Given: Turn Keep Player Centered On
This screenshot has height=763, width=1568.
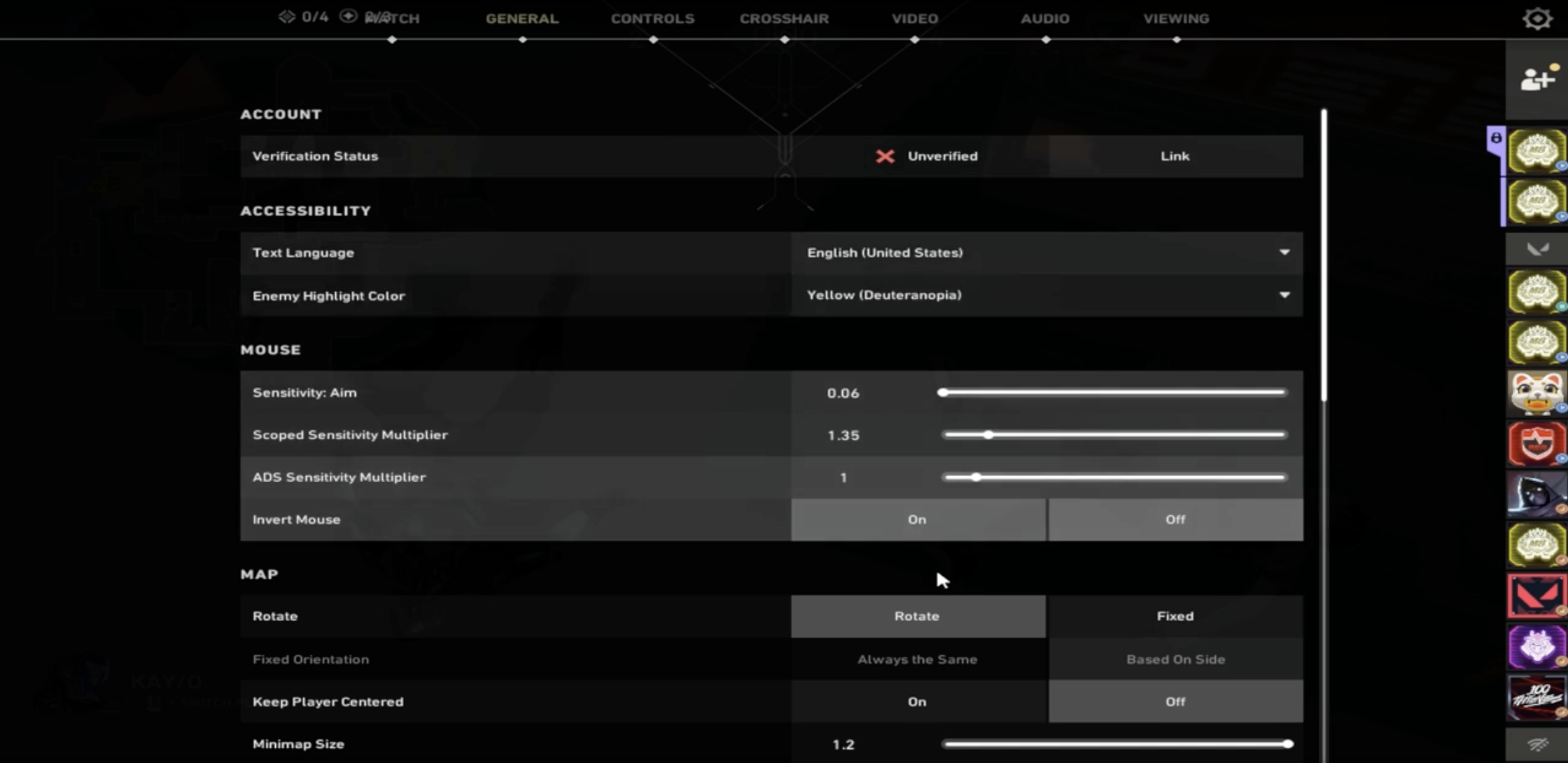Looking at the screenshot, I should (917, 701).
